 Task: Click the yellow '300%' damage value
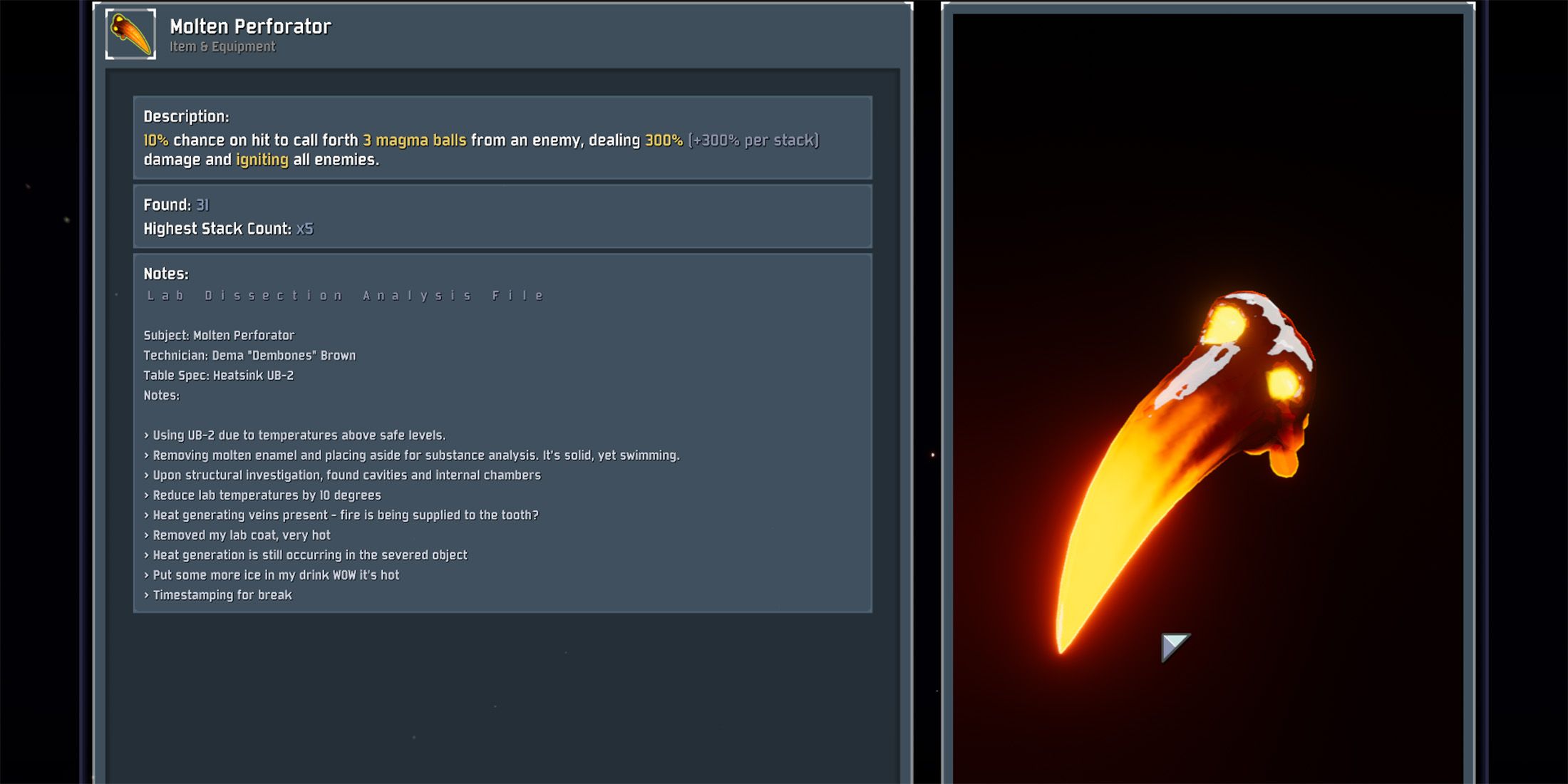[x=664, y=140]
